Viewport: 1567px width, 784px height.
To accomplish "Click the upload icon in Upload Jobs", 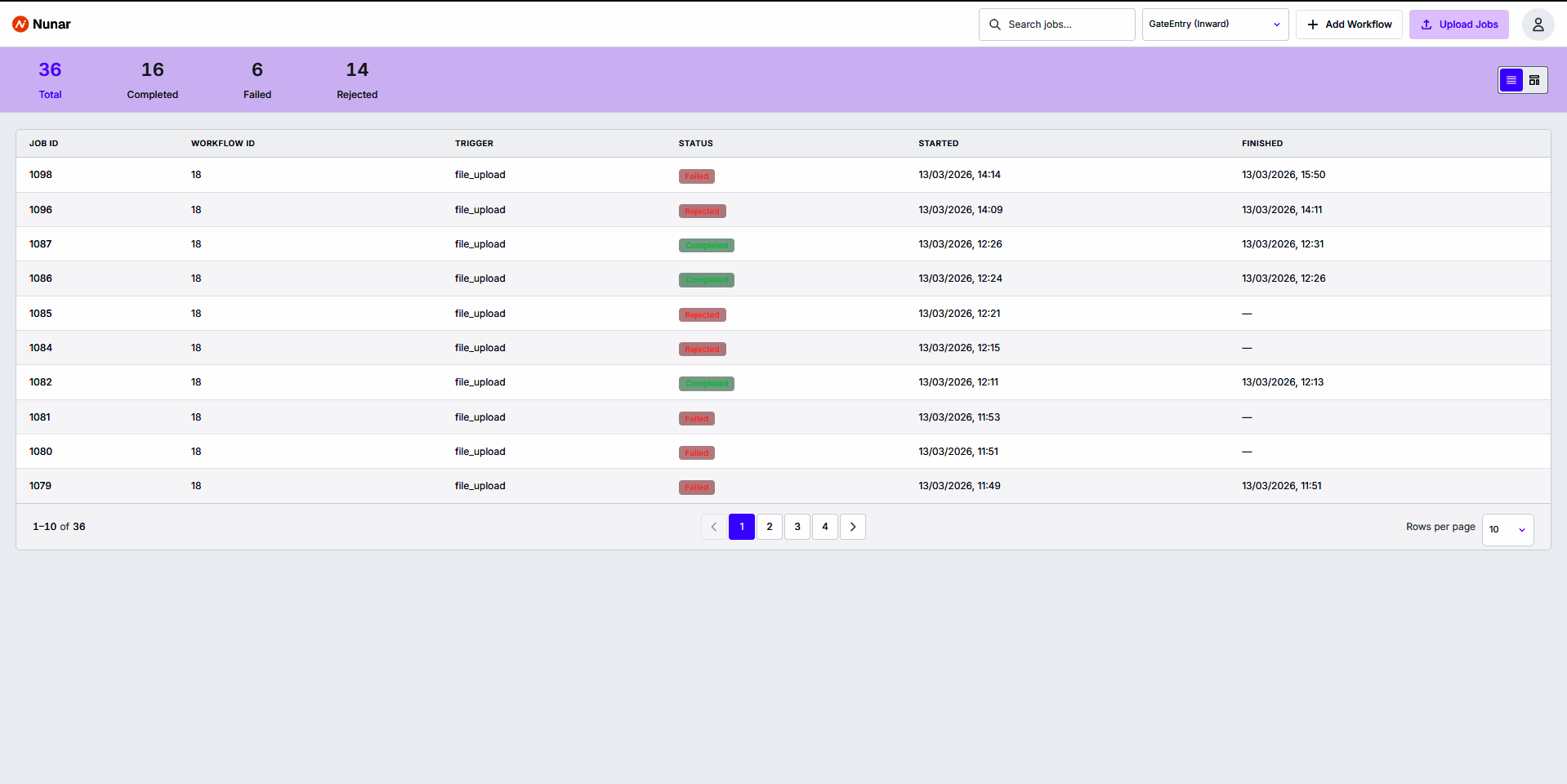I will 1426,24.
